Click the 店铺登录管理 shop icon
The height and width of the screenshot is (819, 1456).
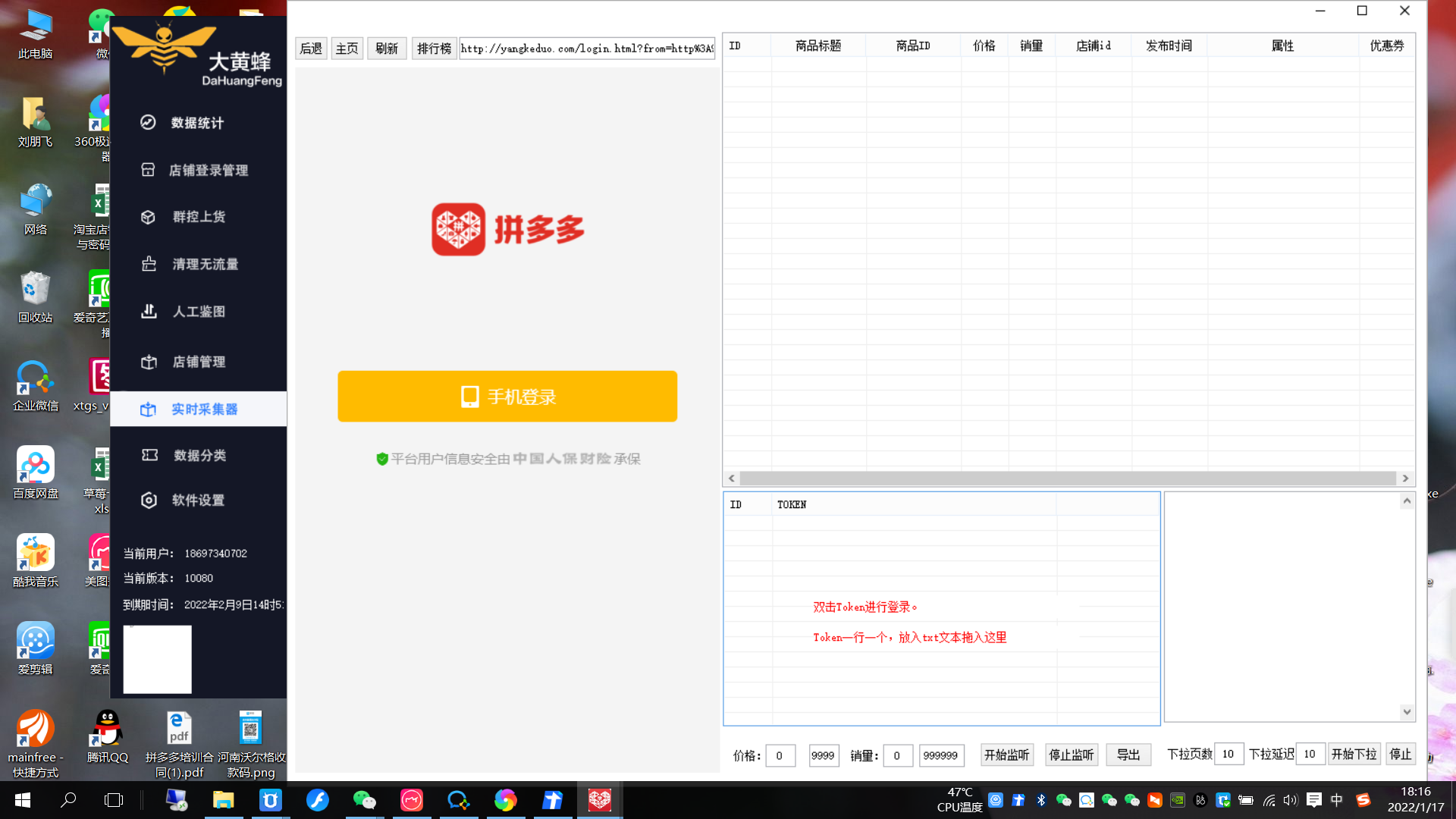click(x=148, y=170)
